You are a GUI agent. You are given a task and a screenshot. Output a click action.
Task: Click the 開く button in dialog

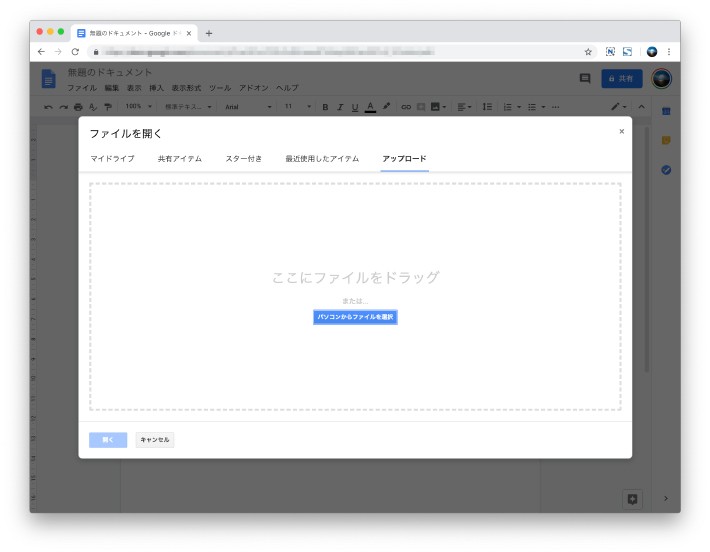[108, 440]
